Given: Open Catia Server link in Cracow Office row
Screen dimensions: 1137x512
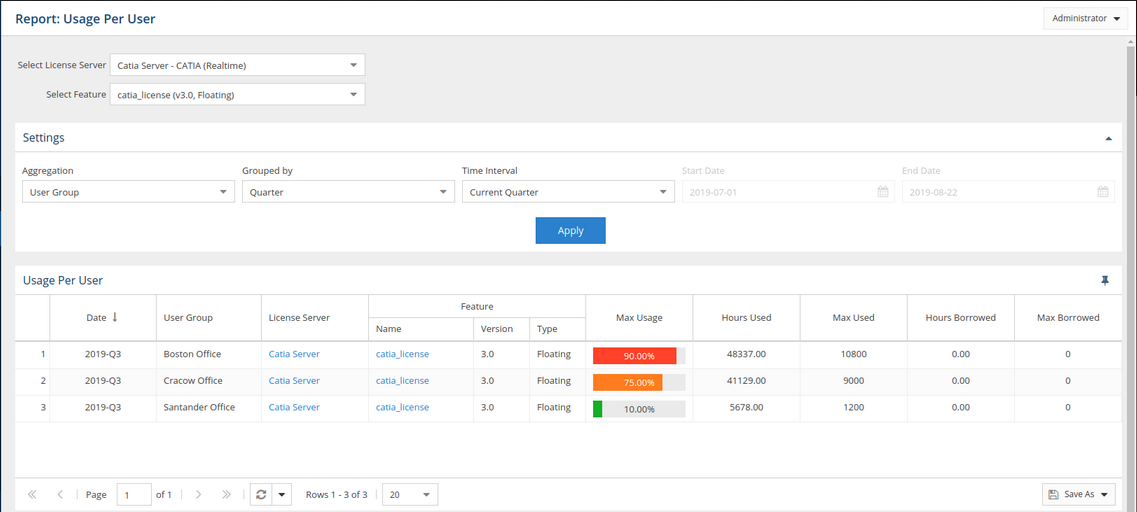Looking at the screenshot, I should 294,381.
